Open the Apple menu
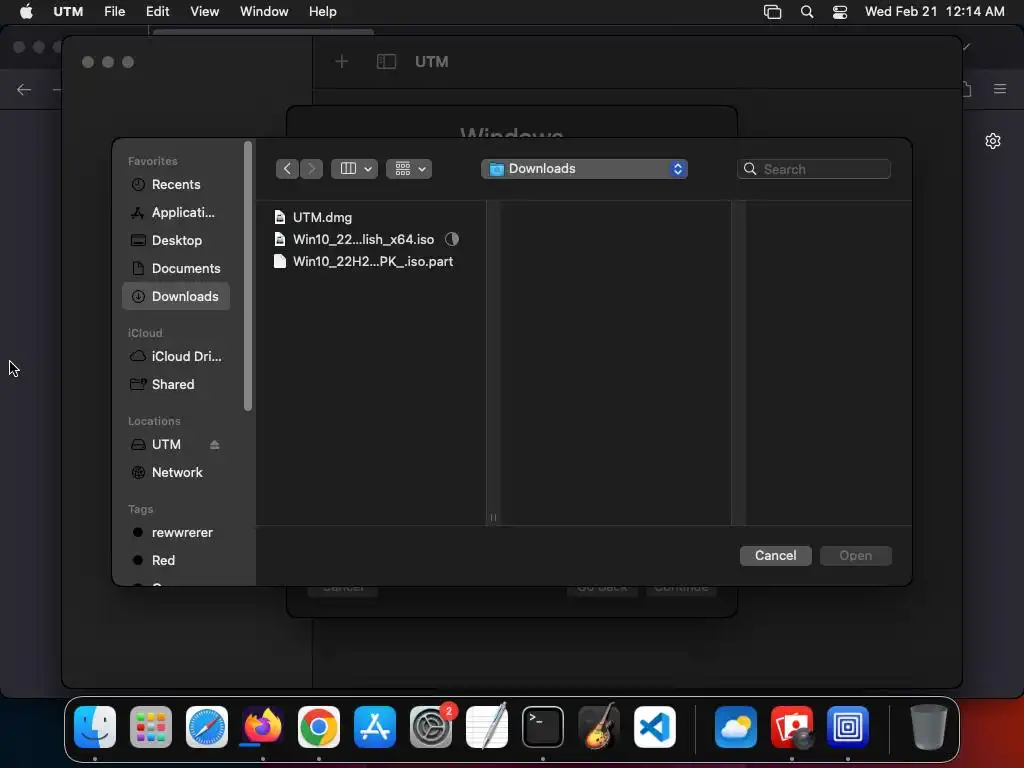Screen dimensions: 1024x768 coord(26,11)
